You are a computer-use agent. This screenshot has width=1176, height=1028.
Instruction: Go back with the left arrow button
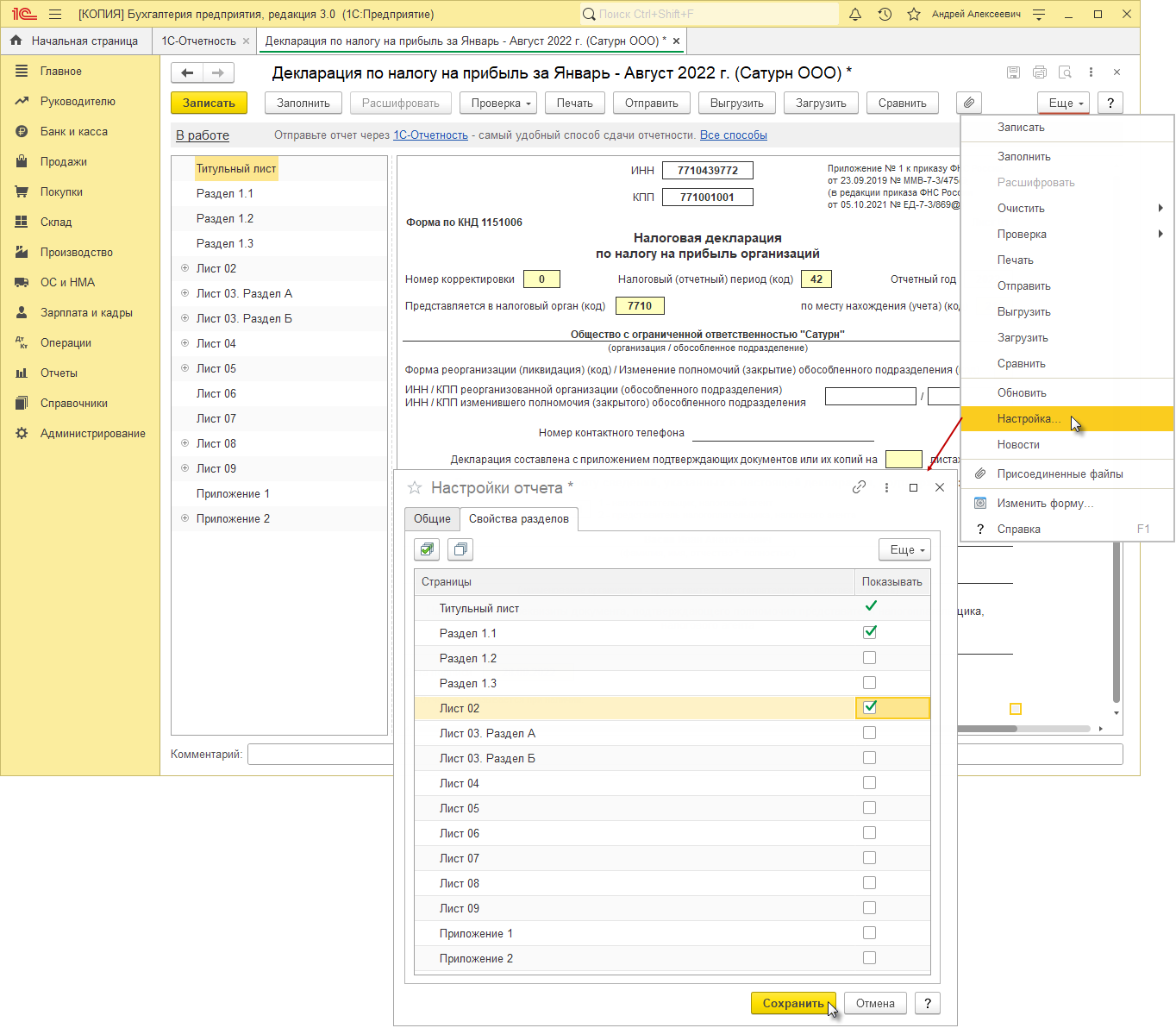187,73
